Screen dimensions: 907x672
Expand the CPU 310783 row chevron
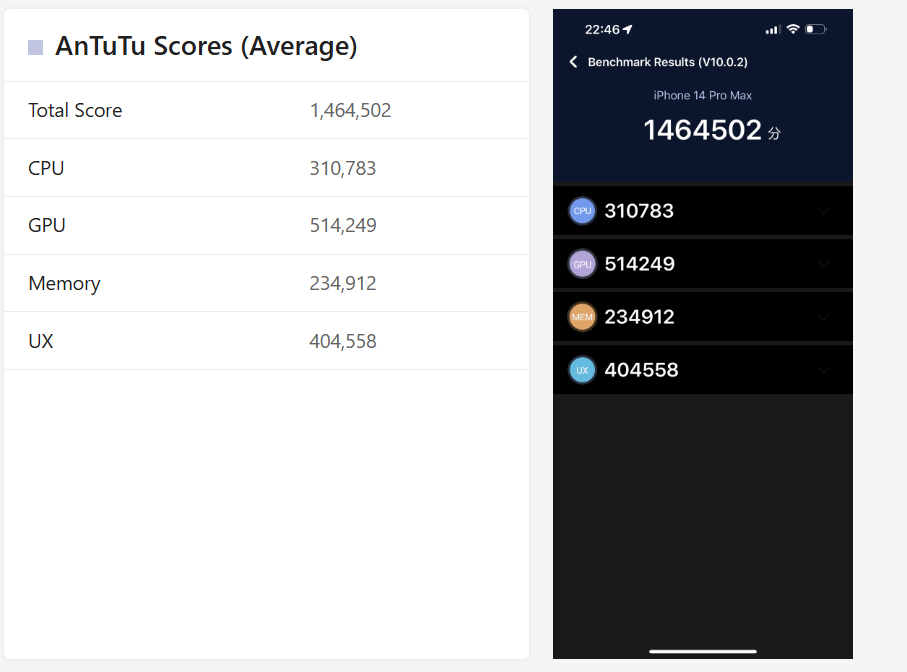pos(824,211)
